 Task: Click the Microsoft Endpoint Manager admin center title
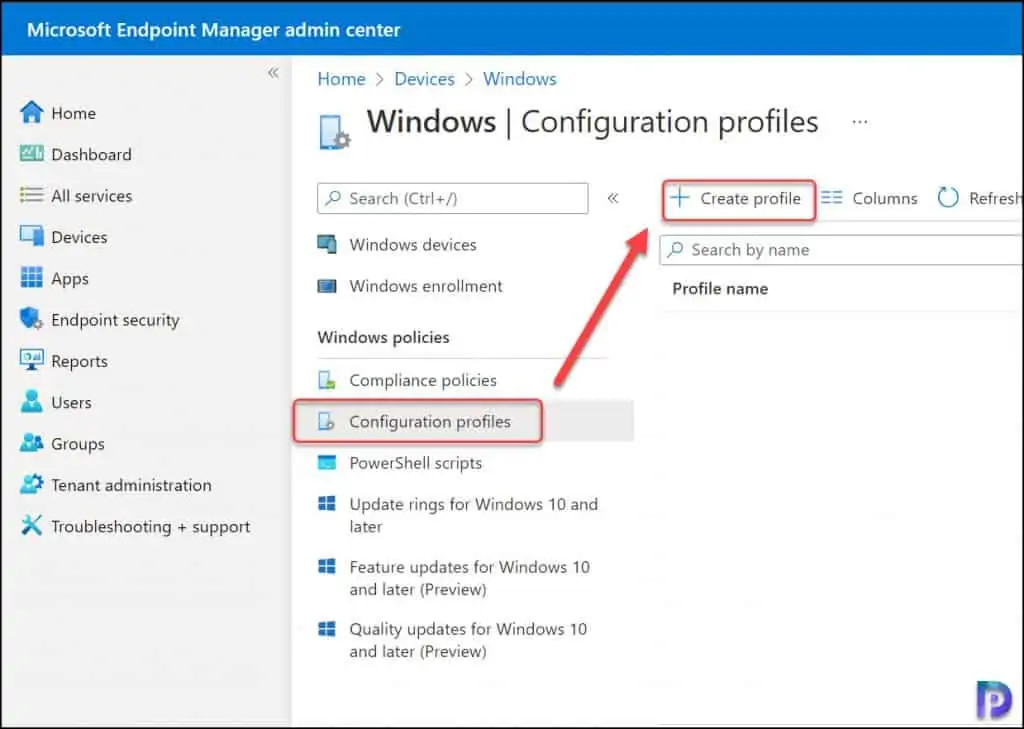(x=213, y=29)
